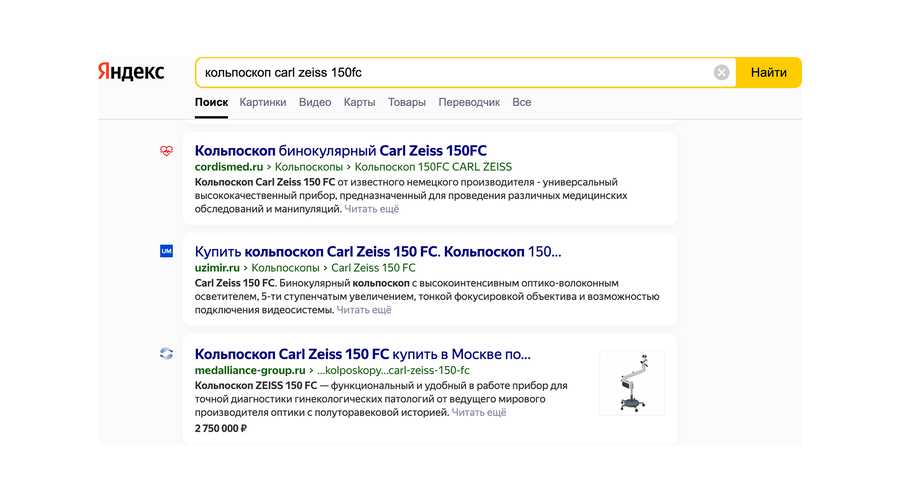Show all services via Все
900x500 pixels.
(x=522, y=102)
